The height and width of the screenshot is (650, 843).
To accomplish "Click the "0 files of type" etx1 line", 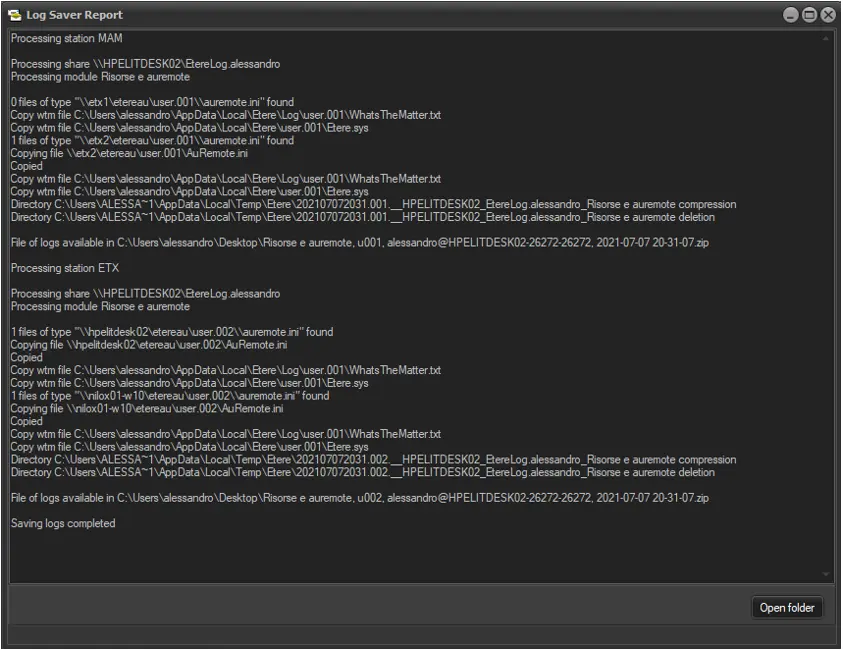I will pos(152,103).
